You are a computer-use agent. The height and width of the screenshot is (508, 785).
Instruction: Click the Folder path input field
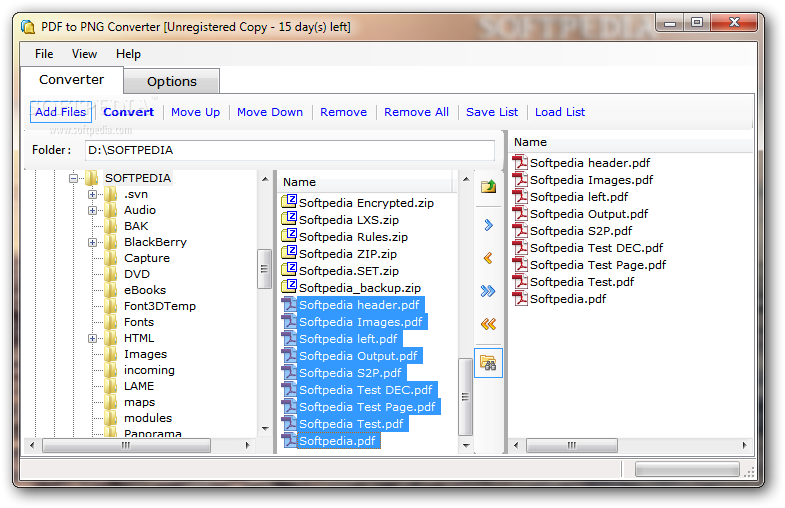(290, 150)
